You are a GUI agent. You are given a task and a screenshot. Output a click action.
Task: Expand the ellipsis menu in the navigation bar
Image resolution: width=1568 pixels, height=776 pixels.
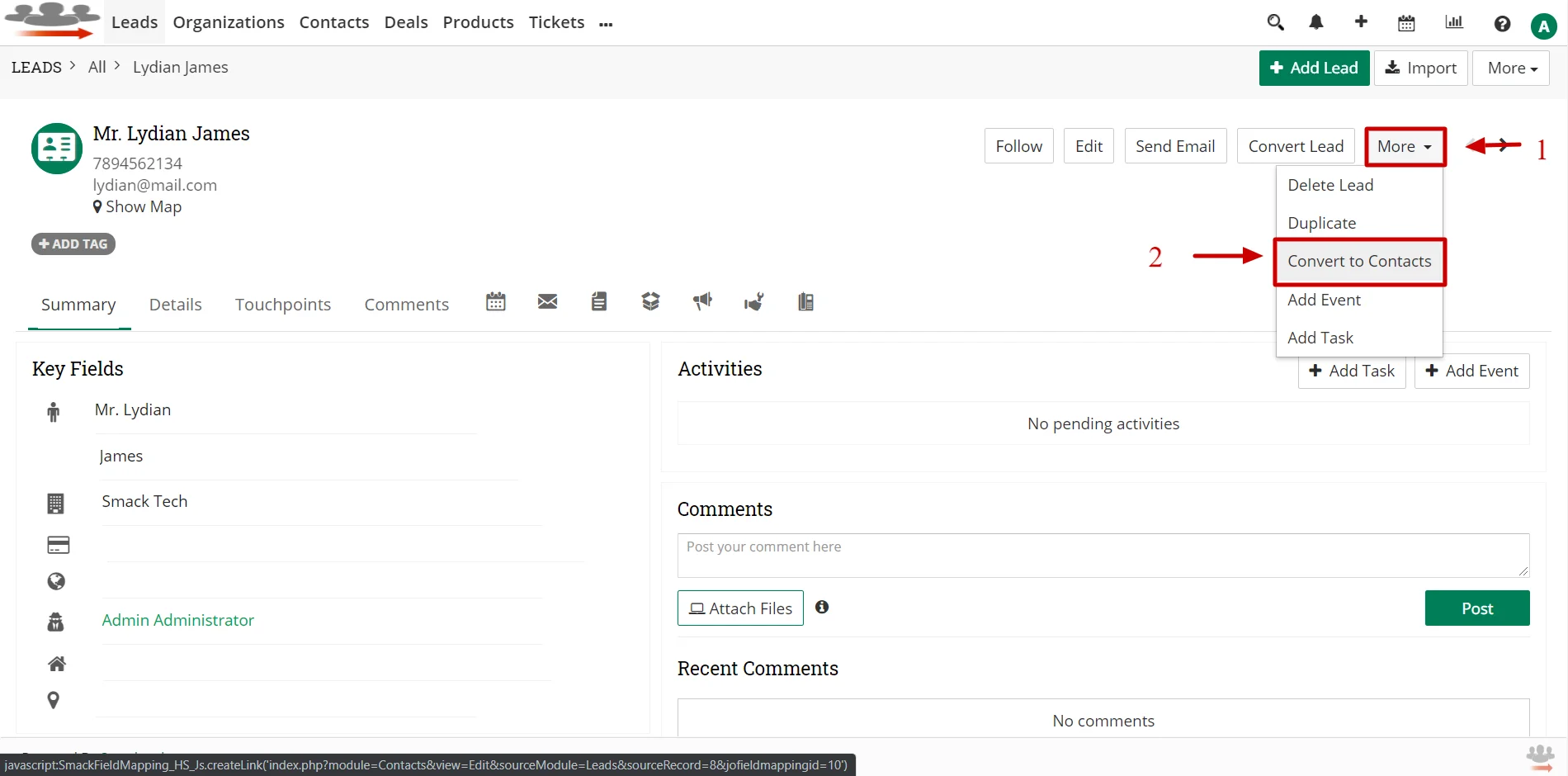[x=607, y=22]
